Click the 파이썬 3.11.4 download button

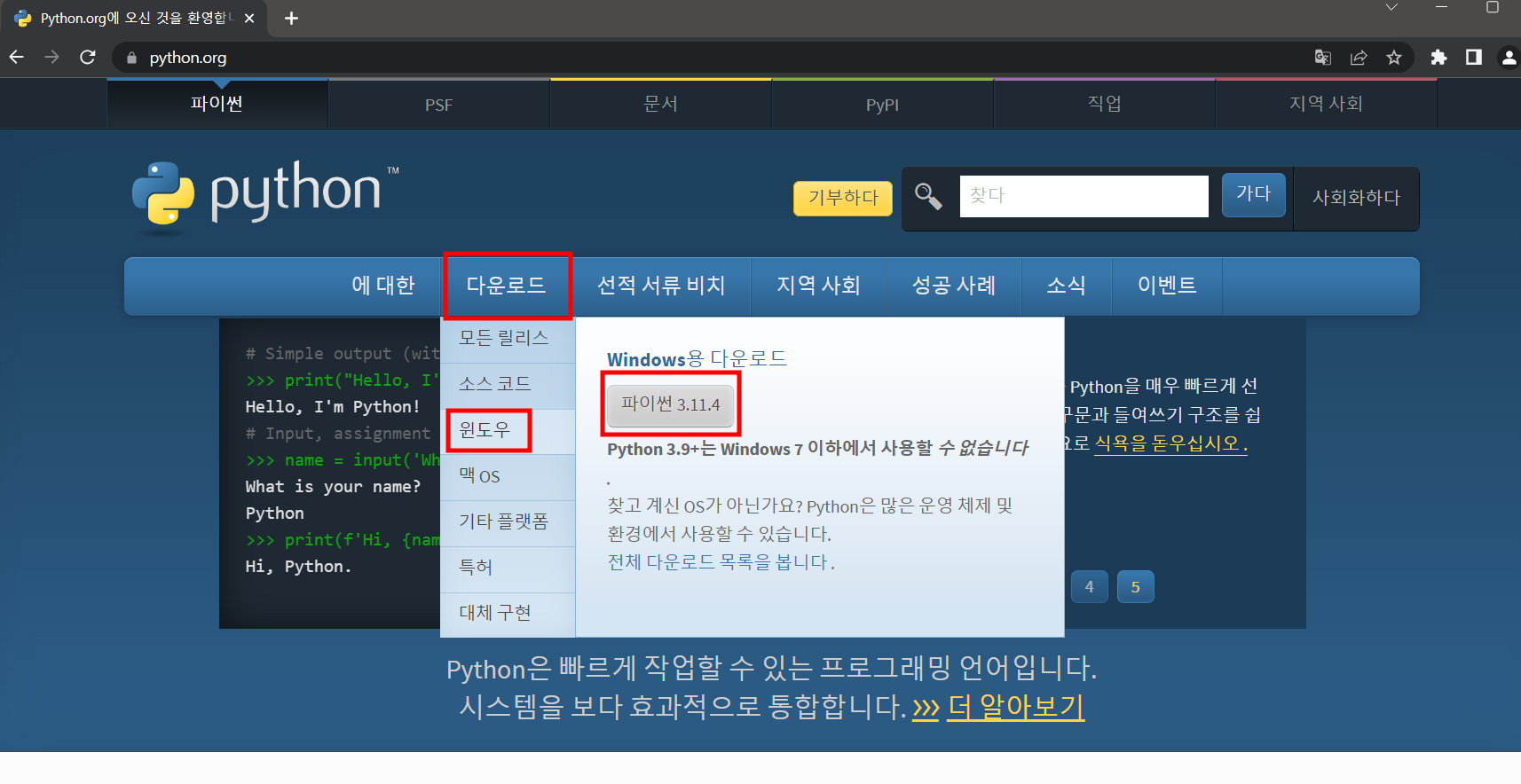pos(671,404)
